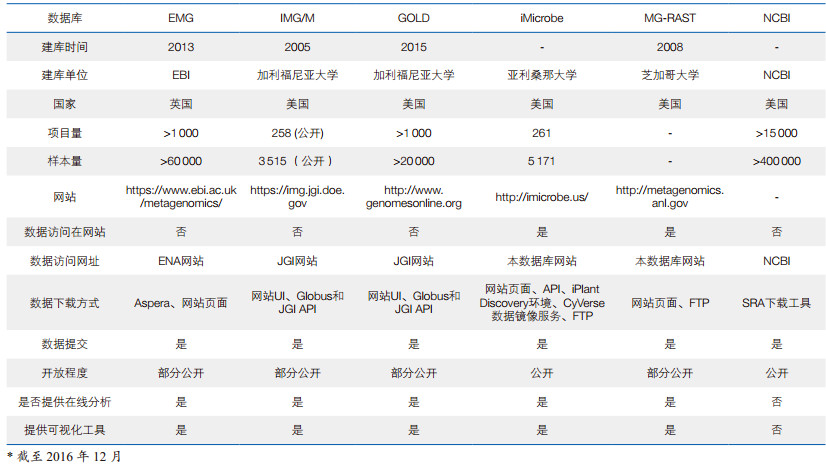Click the MG-RAST column header

pyautogui.click(x=670, y=18)
